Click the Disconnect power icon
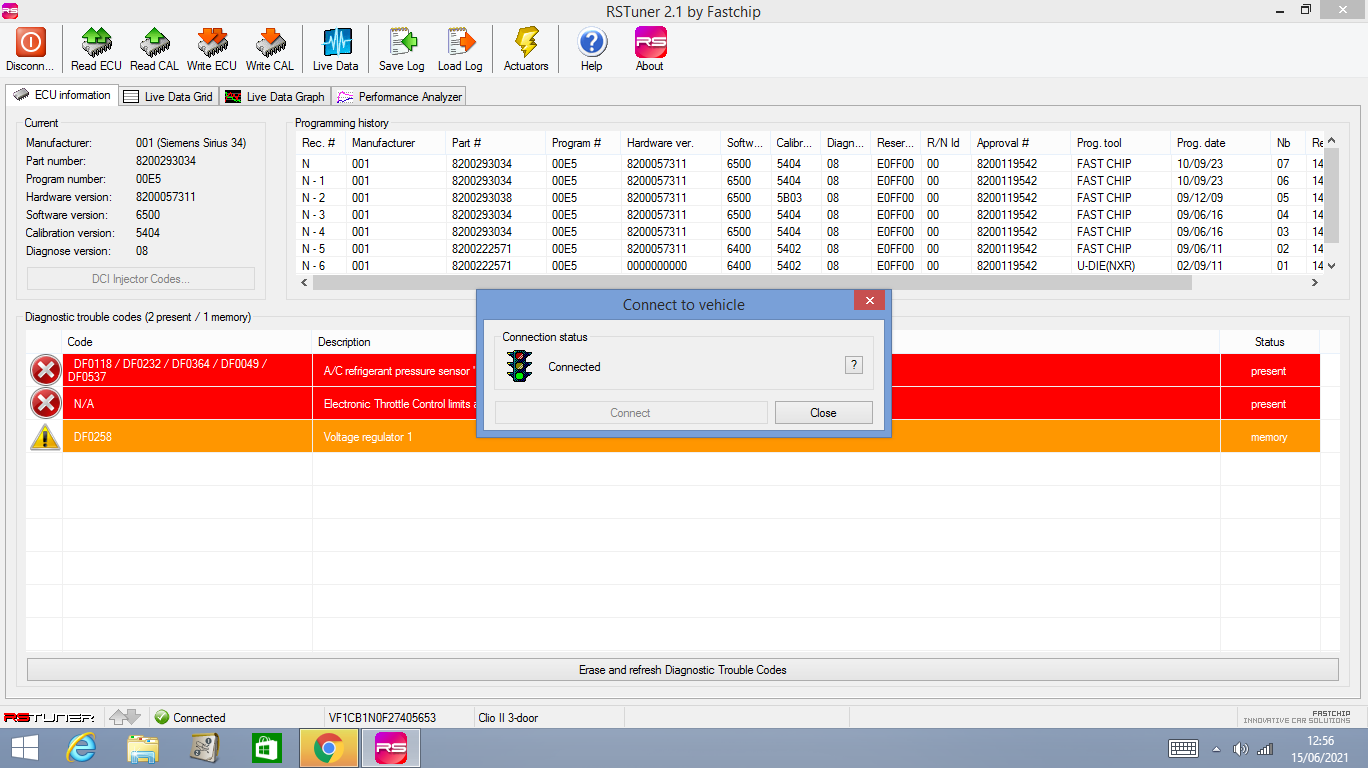This screenshot has width=1368, height=768. pos(30,42)
